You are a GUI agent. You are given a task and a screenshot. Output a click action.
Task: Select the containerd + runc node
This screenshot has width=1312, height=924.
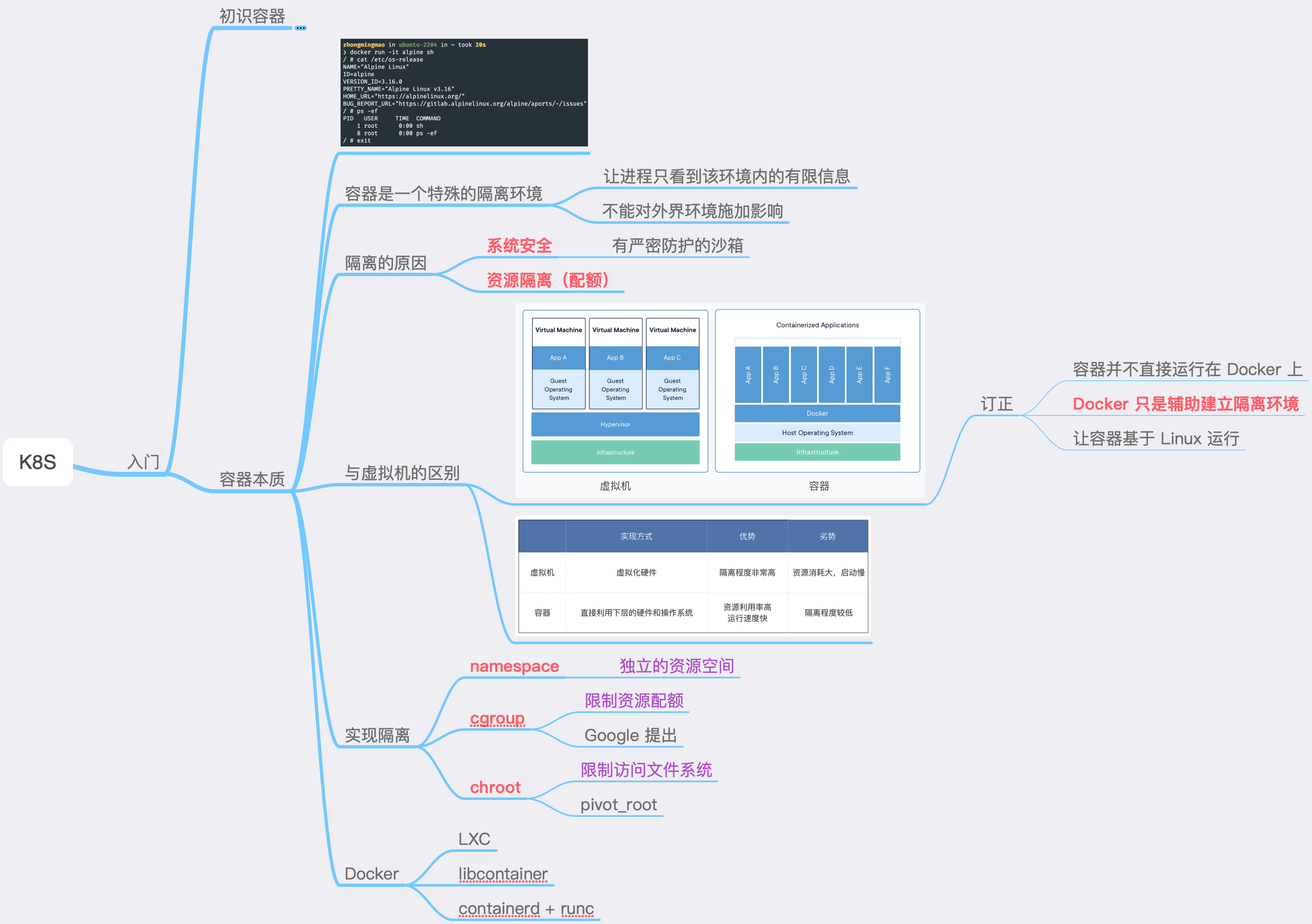click(526, 909)
